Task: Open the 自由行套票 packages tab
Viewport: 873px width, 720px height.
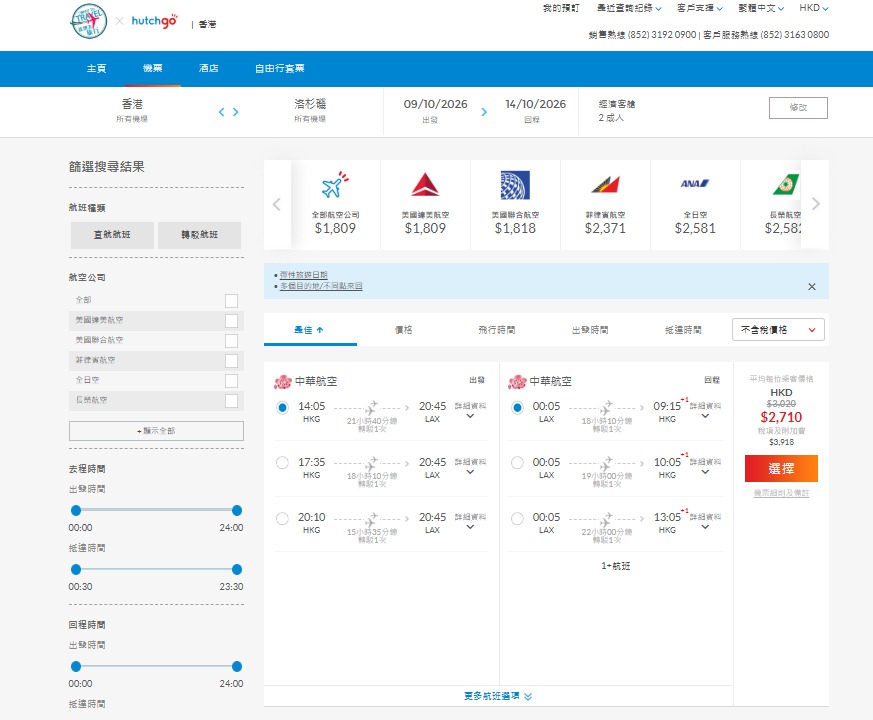Action: 279,68
